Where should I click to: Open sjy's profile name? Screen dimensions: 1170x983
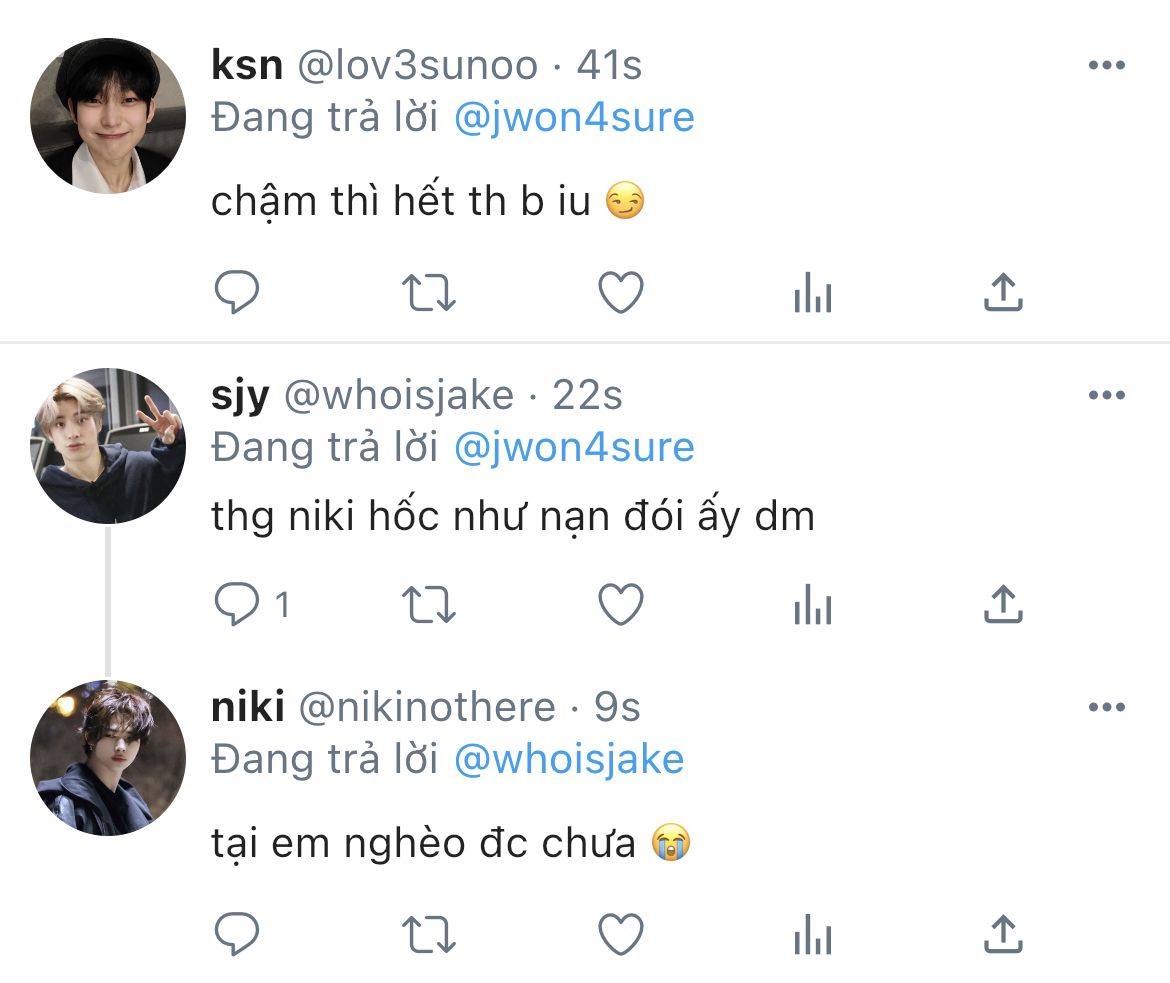240,396
